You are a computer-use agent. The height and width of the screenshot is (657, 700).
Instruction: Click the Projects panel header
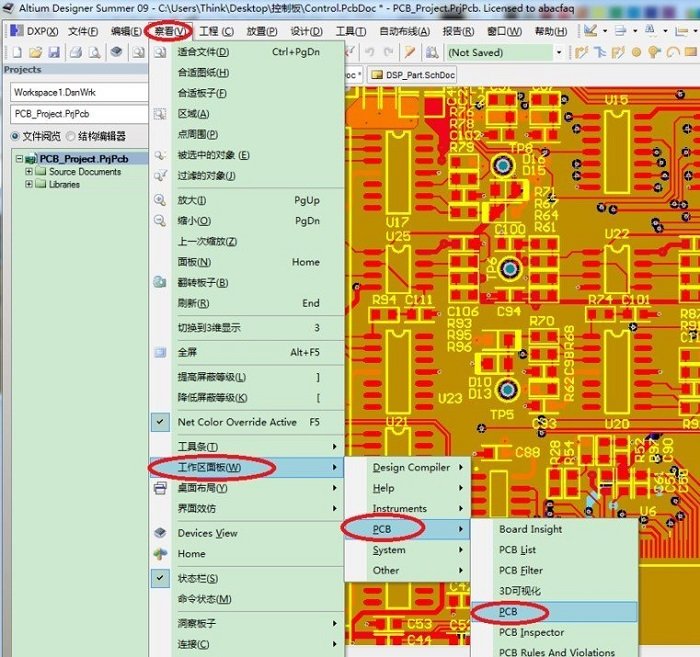pos(75,70)
